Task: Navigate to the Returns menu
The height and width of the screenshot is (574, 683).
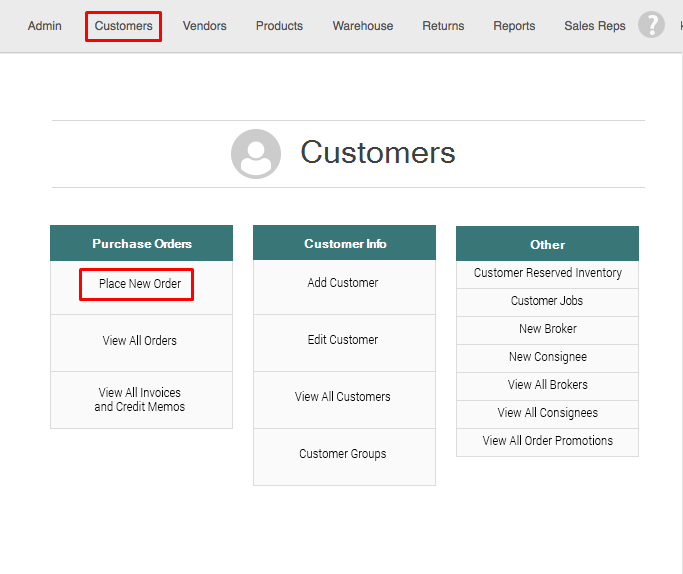Action: click(x=443, y=26)
